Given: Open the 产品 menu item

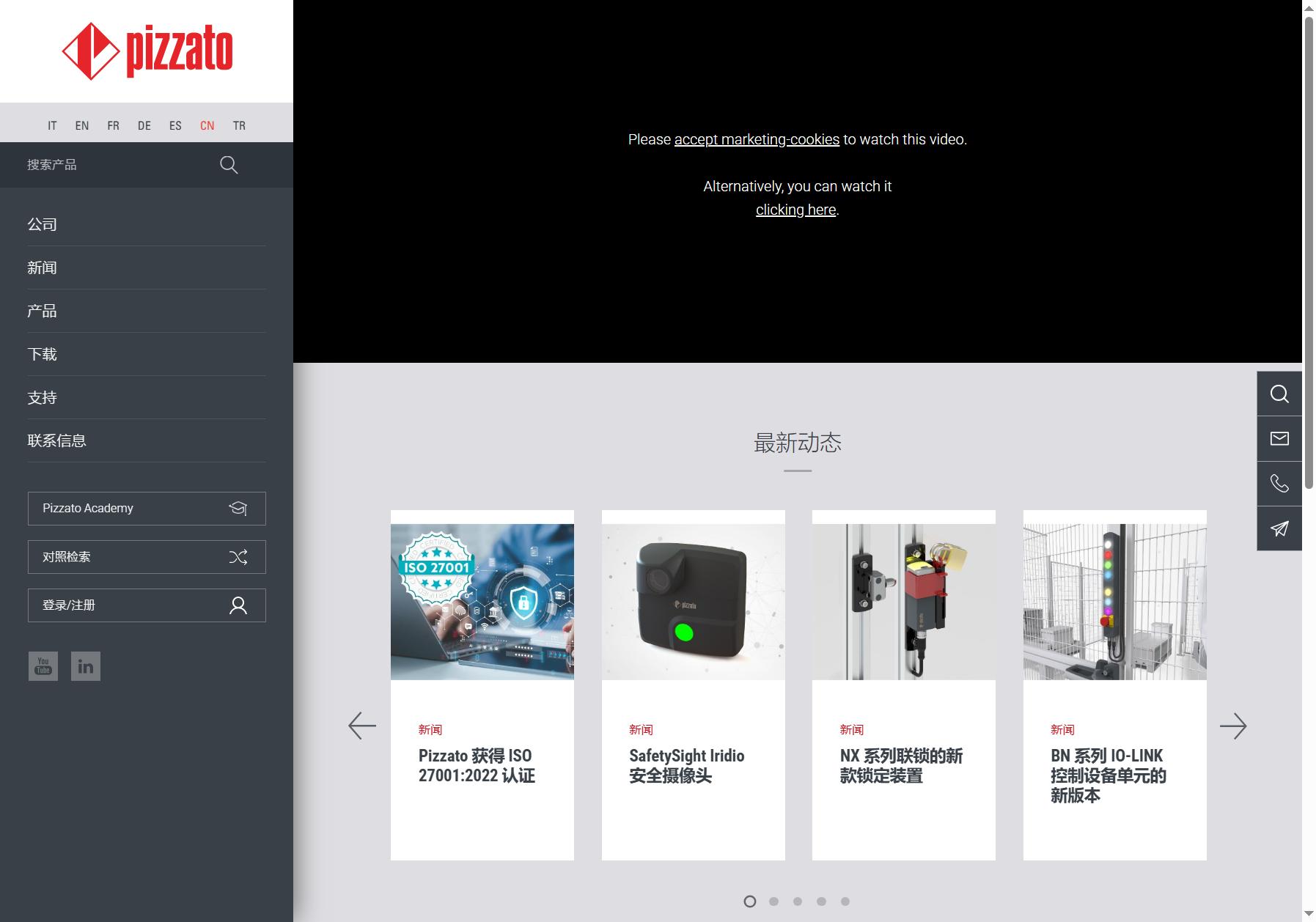Looking at the screenshot, I should coord(147,311).
